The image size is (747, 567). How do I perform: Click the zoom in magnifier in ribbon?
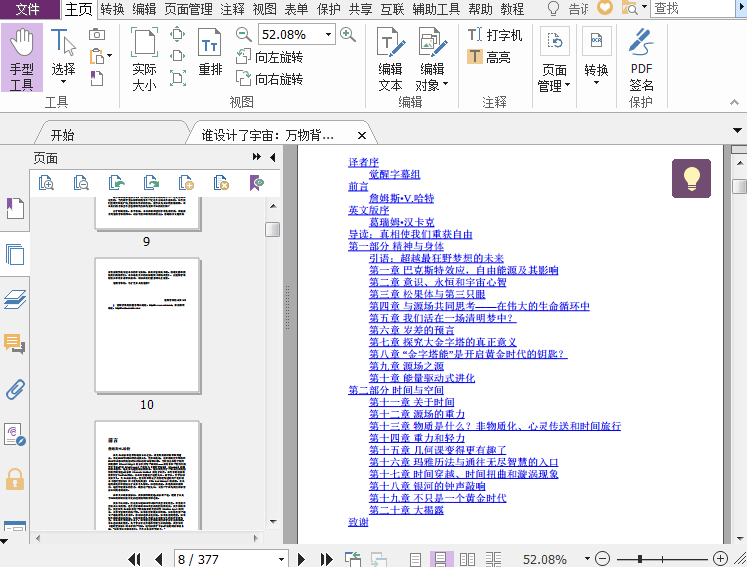click(348, 34)
